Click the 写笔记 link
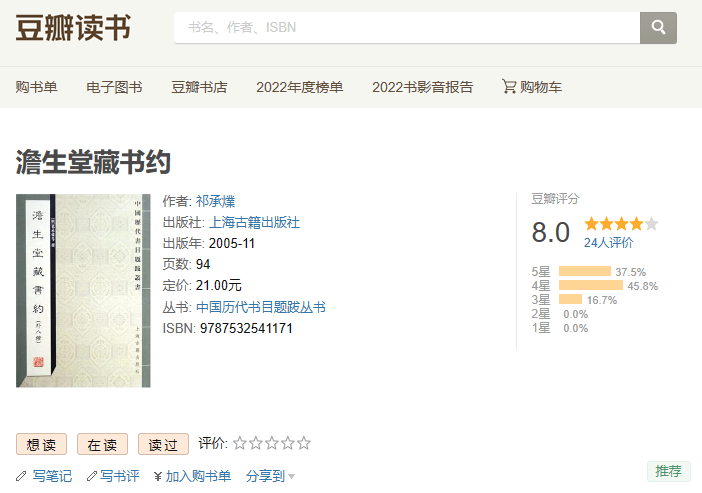Viewport: 702px width, 493px height. click(x=52, y=476)
